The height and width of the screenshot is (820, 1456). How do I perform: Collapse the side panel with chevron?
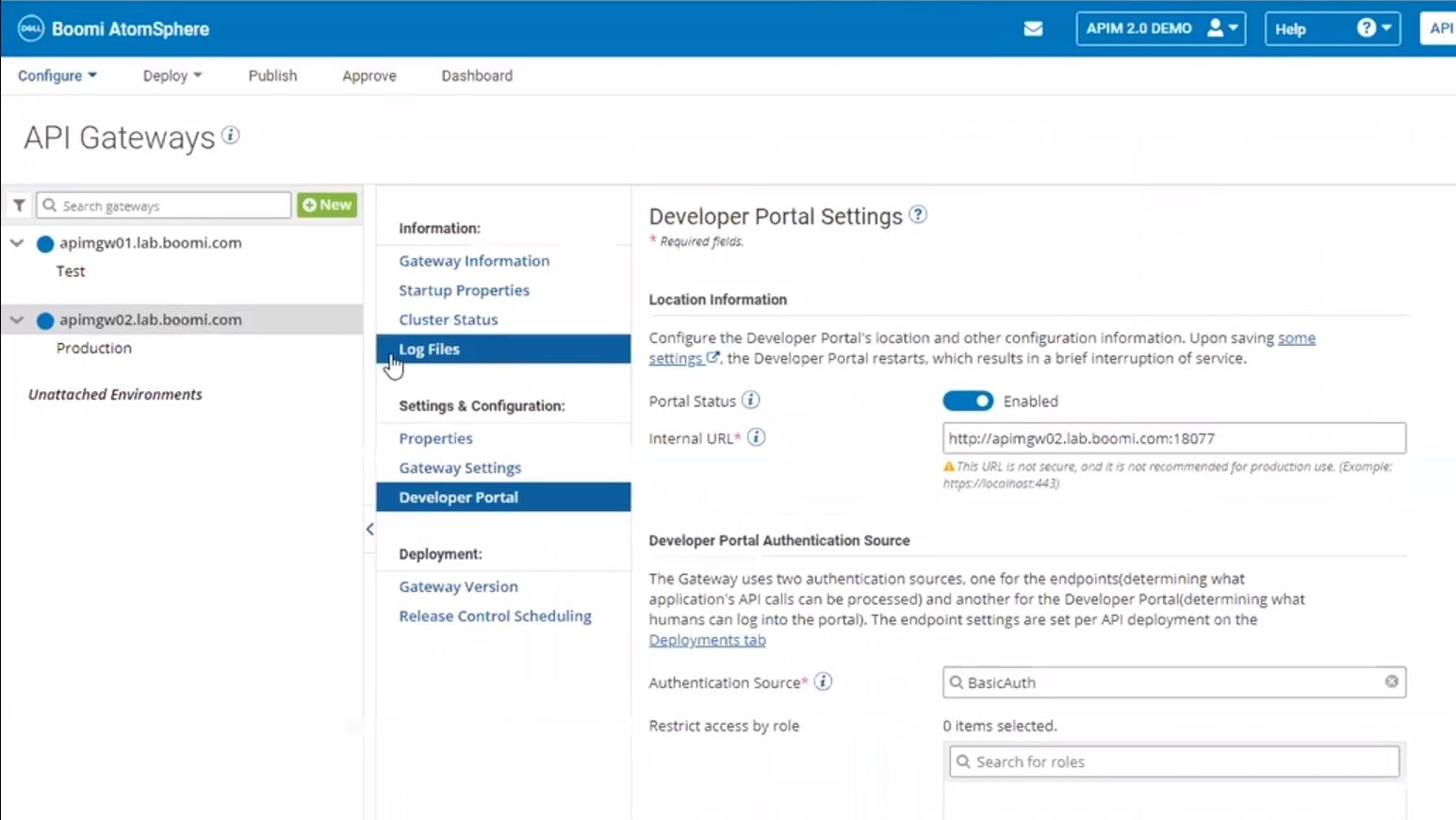(370, 529)
